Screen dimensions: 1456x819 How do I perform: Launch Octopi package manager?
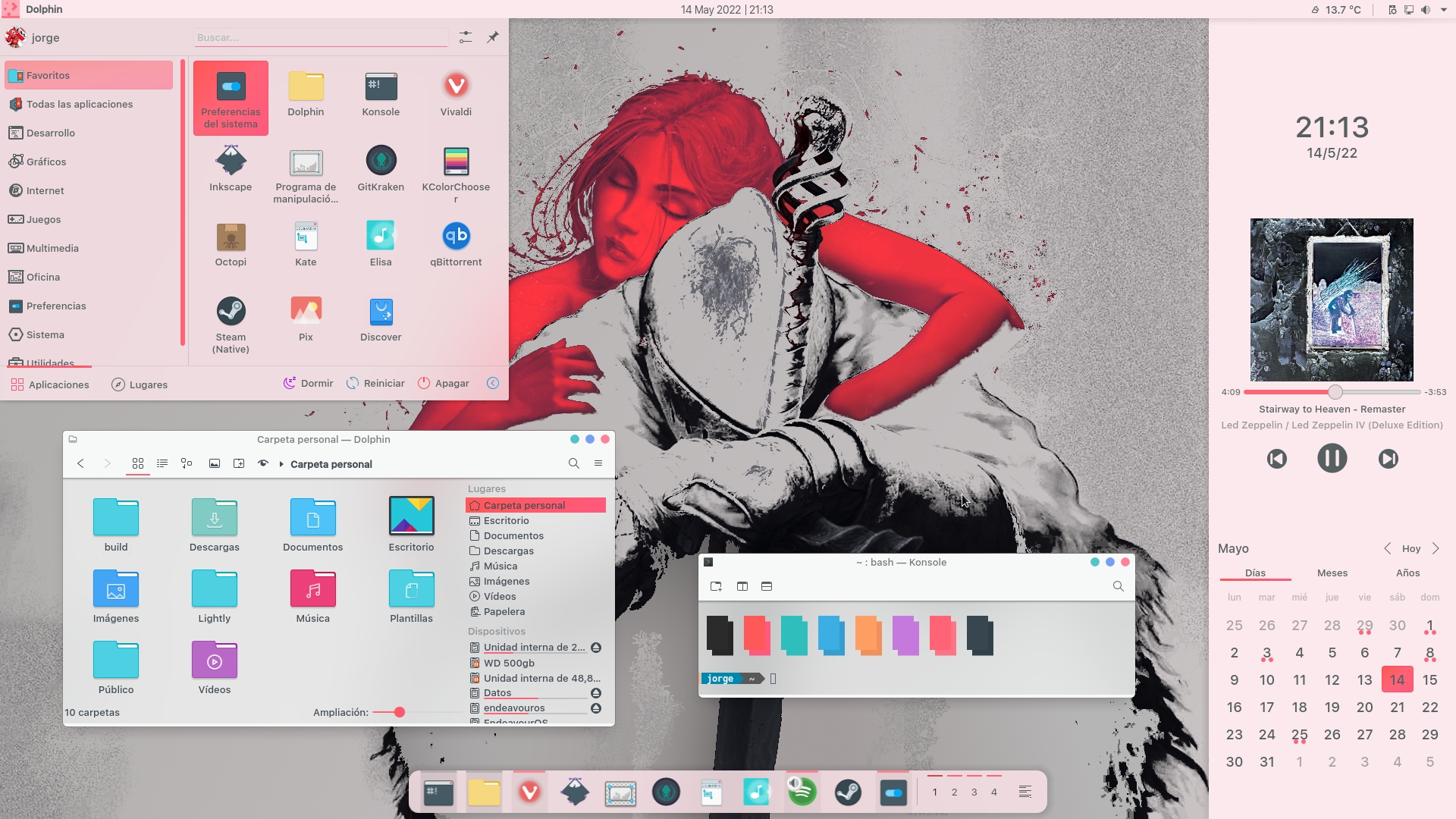[x=231, y=245]
